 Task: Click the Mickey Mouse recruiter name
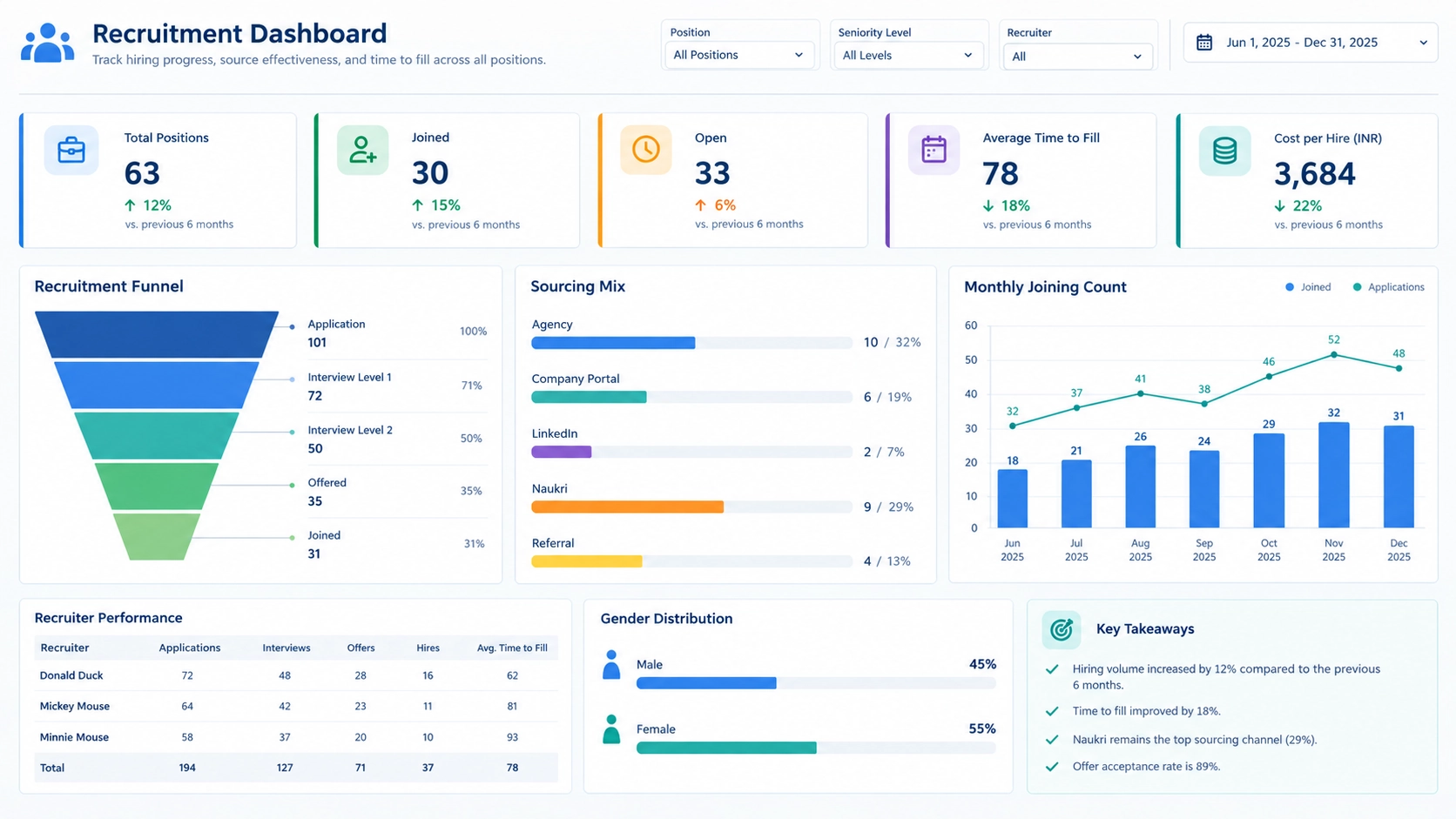74,706
